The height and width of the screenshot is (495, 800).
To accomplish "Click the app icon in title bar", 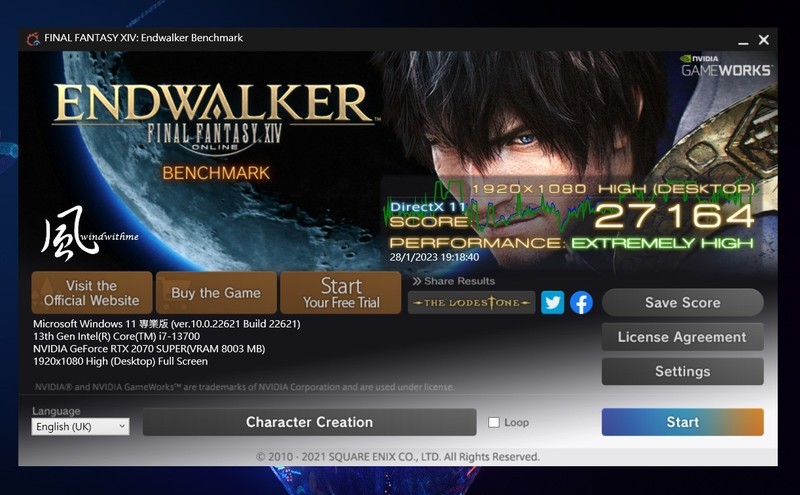I will (x=33, y=39).
